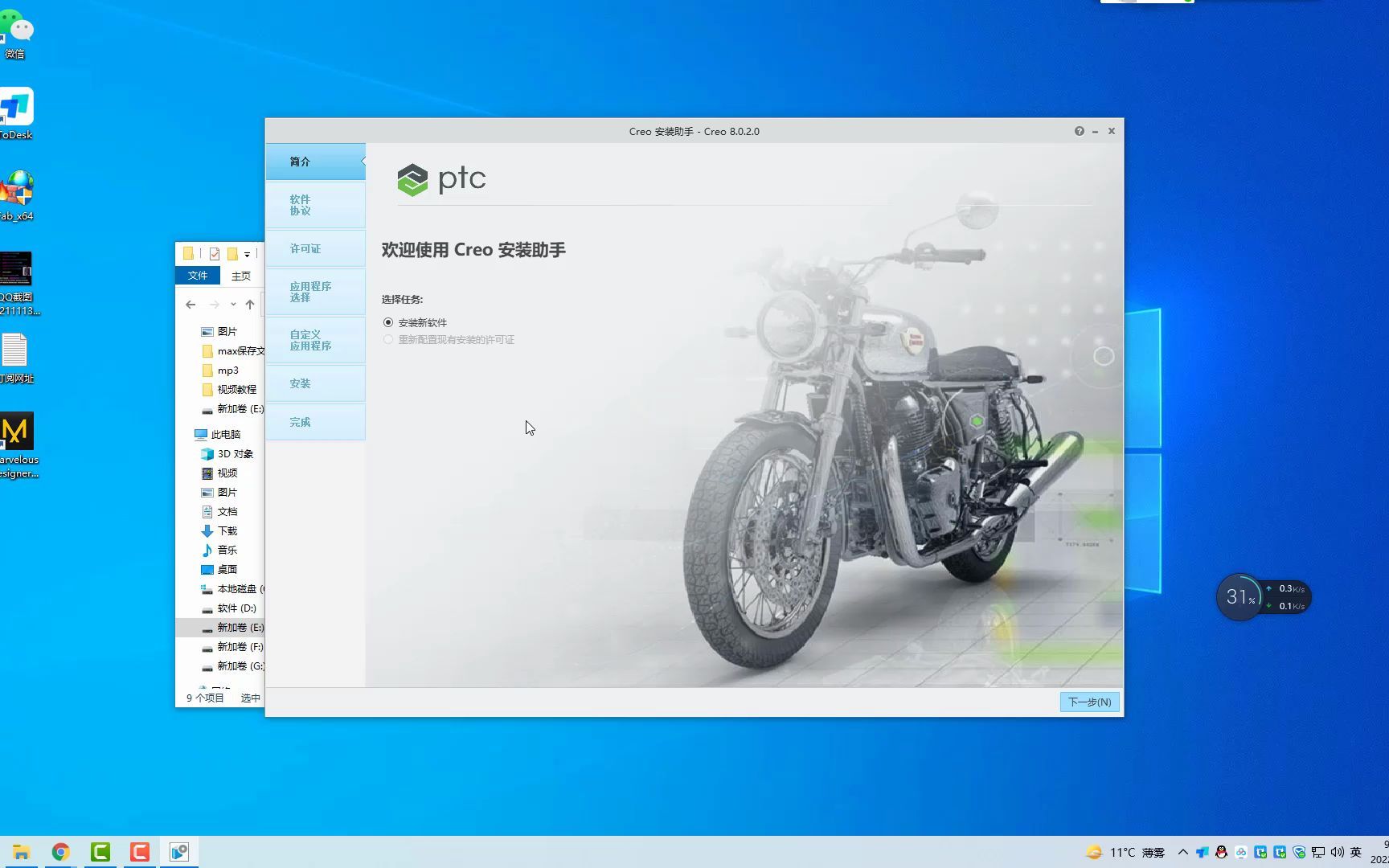Go to the 安装 step
This screenshot has height=868, width=1389.
[x=315, y=383]
